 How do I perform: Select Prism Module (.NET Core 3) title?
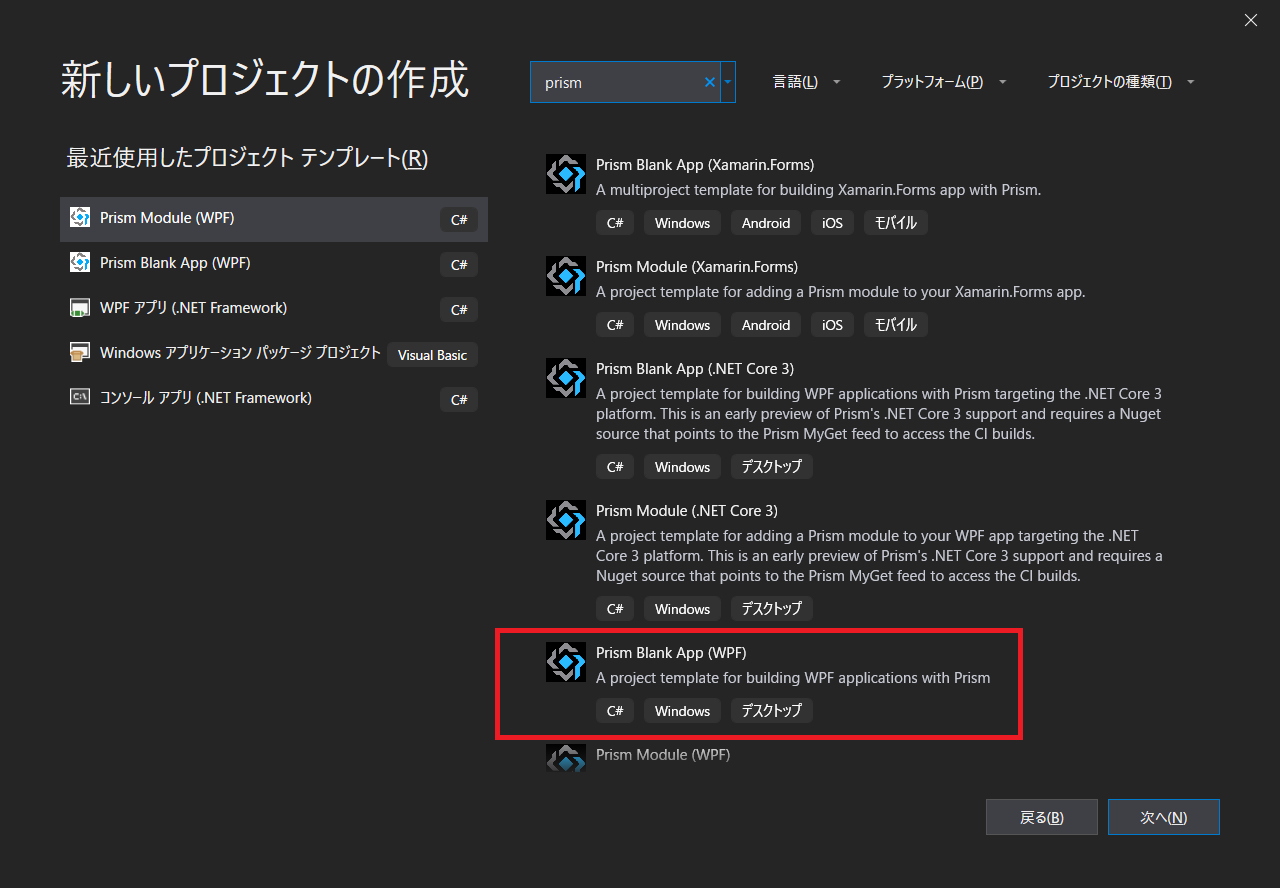pyautogui.click(x=687, y=511)
